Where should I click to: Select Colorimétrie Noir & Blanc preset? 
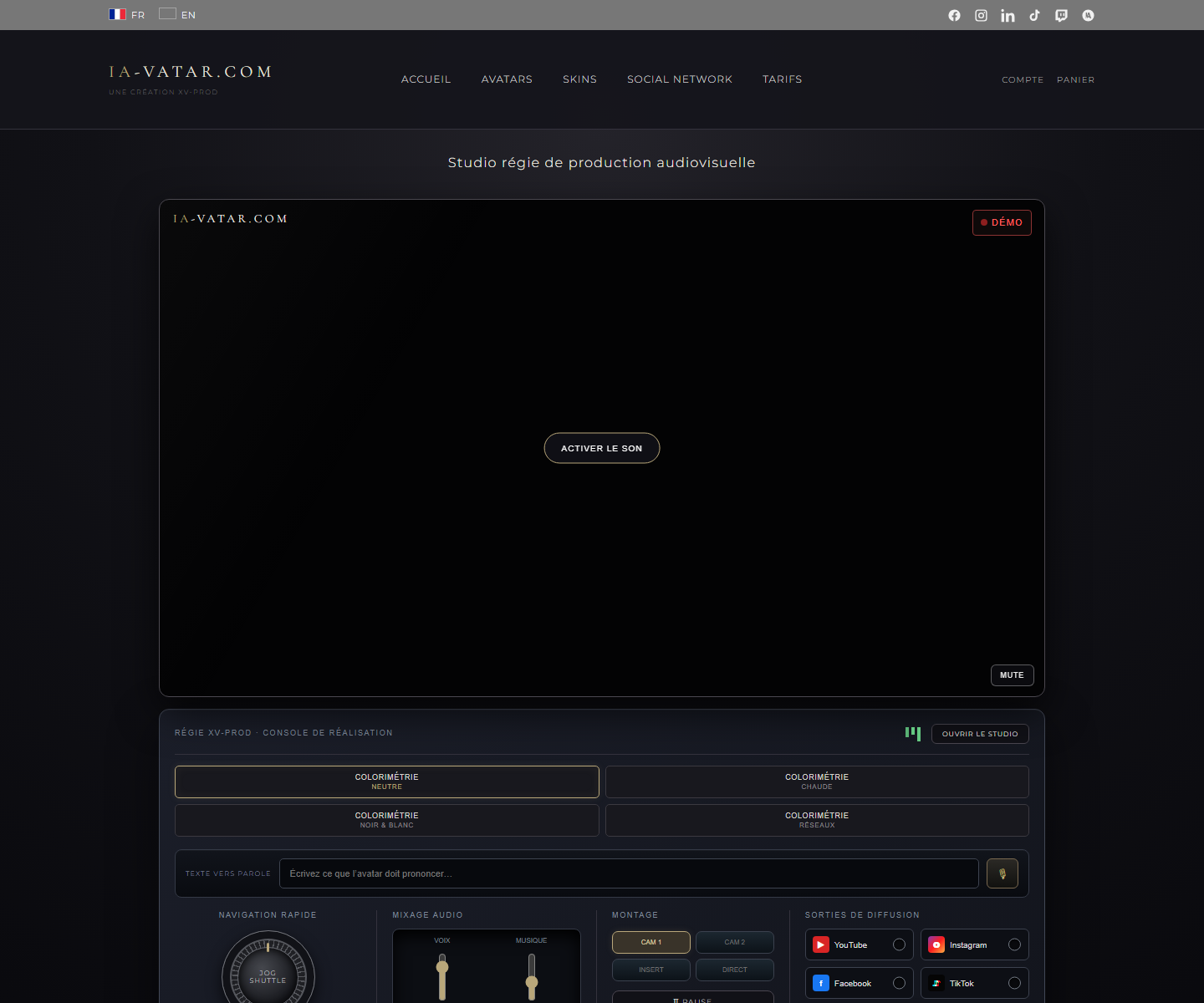click(x=387, y=820)
